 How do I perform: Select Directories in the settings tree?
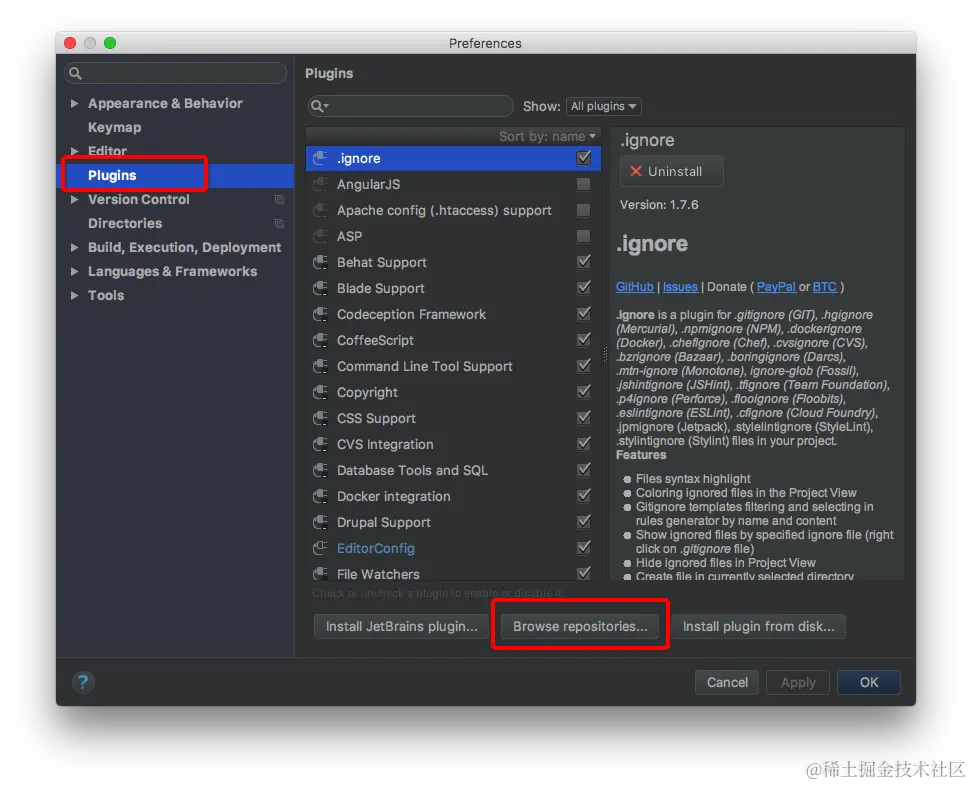[125, 223]
